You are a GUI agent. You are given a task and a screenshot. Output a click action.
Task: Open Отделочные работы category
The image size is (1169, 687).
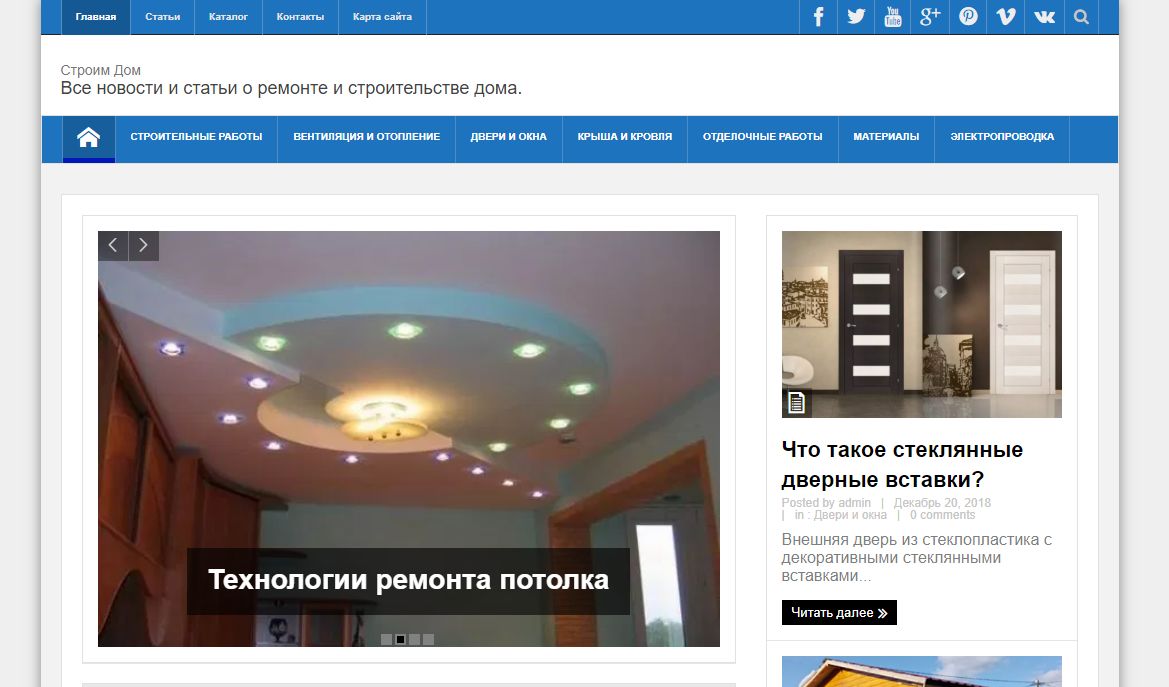click(x=763, y=137)
